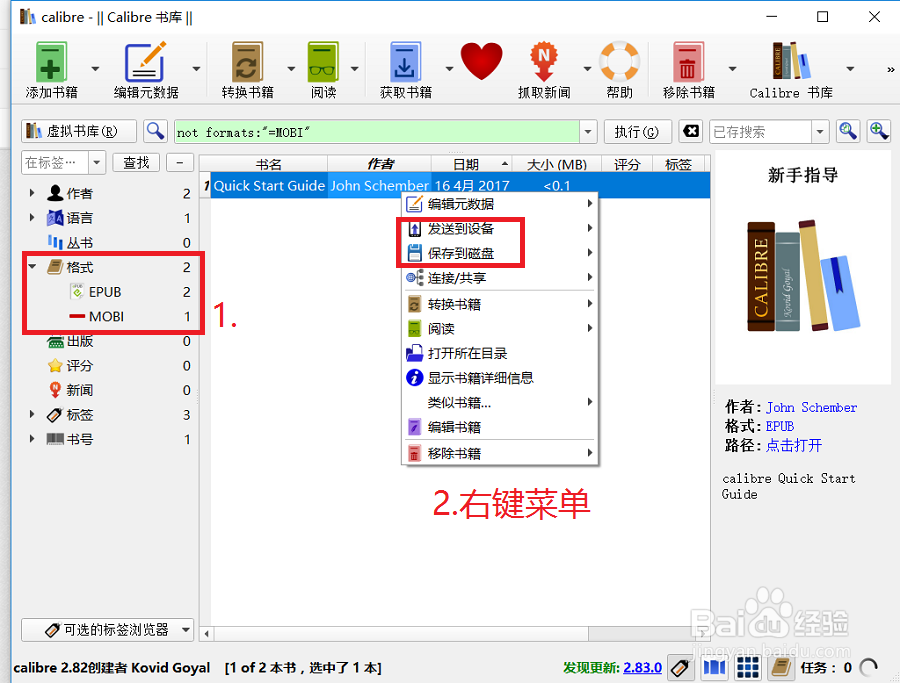Collapse the 格式 (Formats) tree category
This screenshot has width=900, height=683.
point(31,267)
